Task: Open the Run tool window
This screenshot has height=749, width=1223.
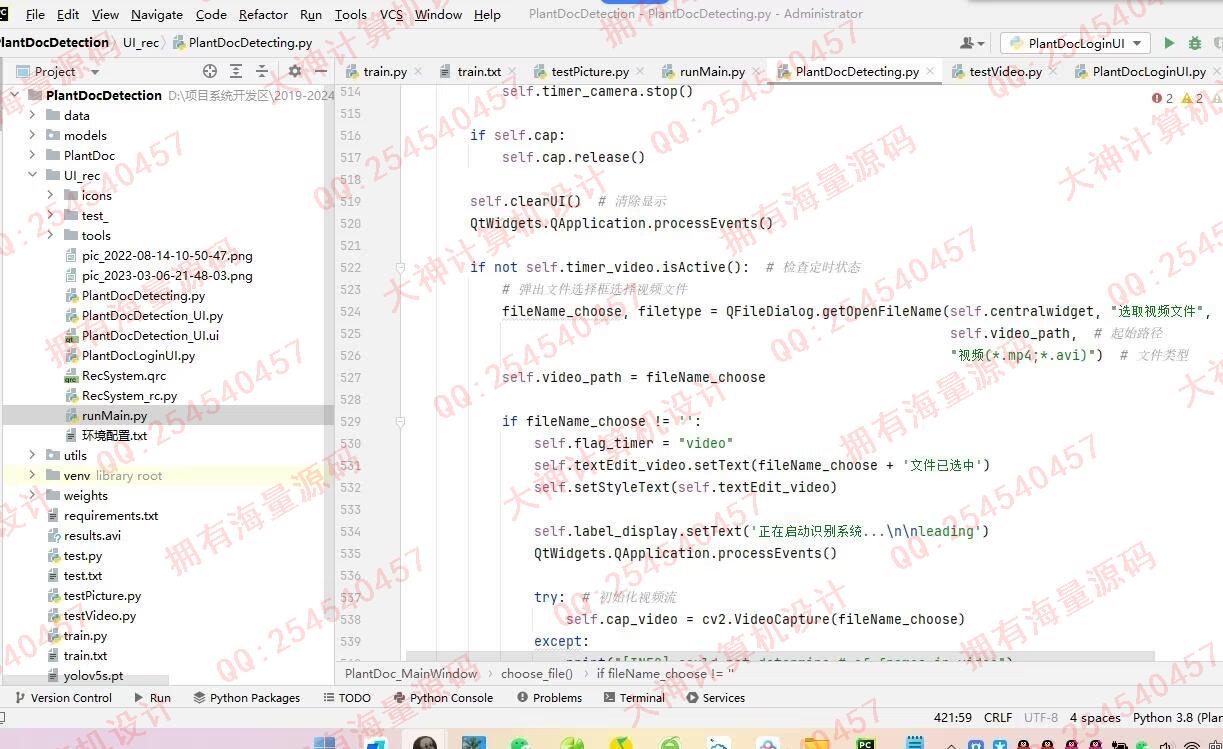Action: pyautogui.click(x=152, y=697)
